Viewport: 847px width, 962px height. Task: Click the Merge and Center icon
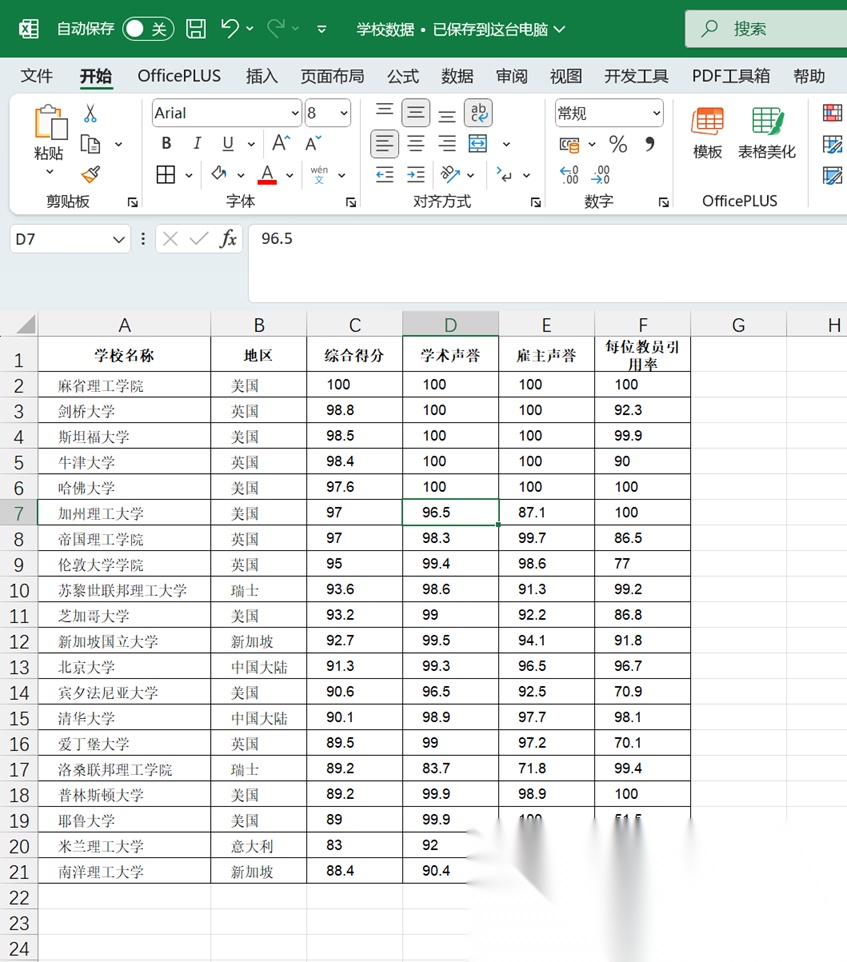click(x=478, y=144)
